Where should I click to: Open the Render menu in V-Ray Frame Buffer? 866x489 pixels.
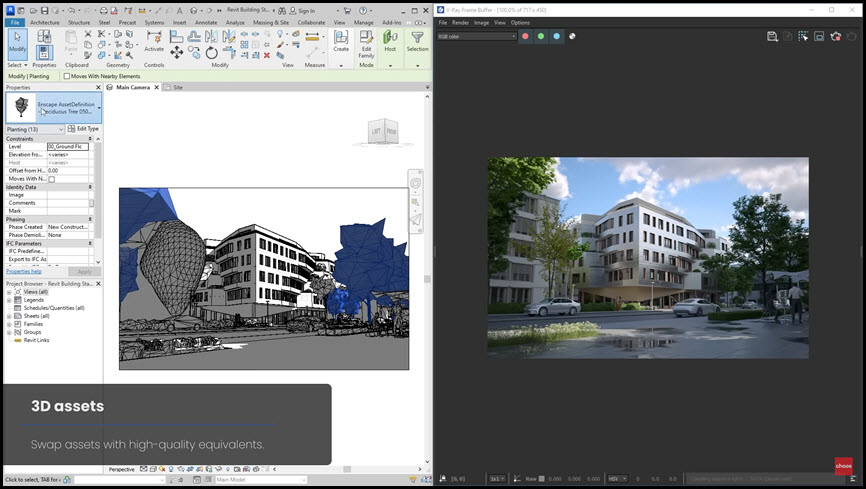tap(460, 23)
